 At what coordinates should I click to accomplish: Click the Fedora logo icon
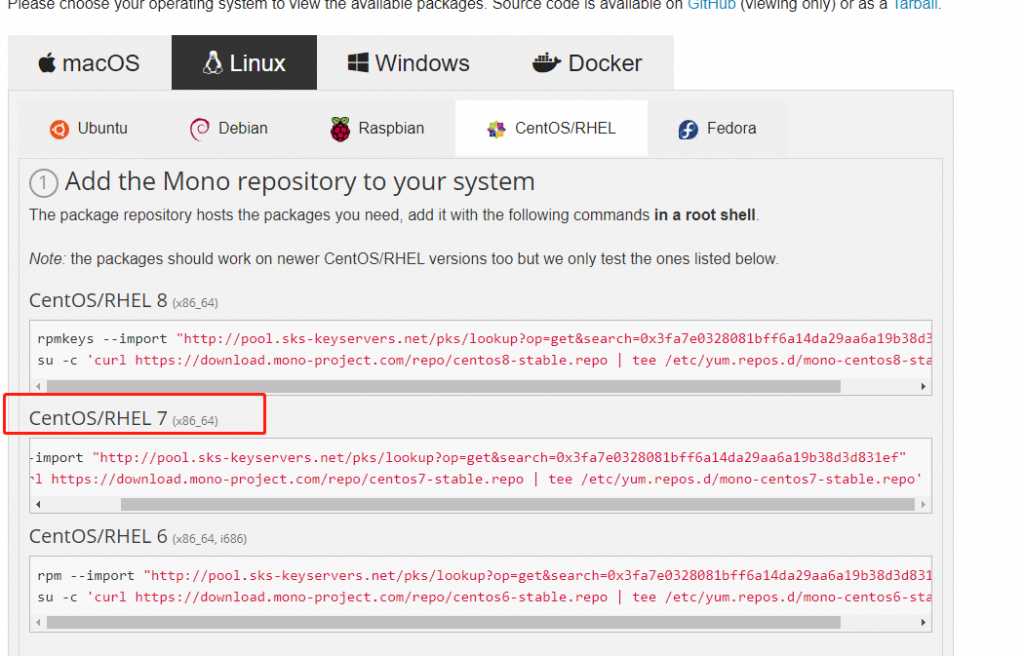(688, 129)
